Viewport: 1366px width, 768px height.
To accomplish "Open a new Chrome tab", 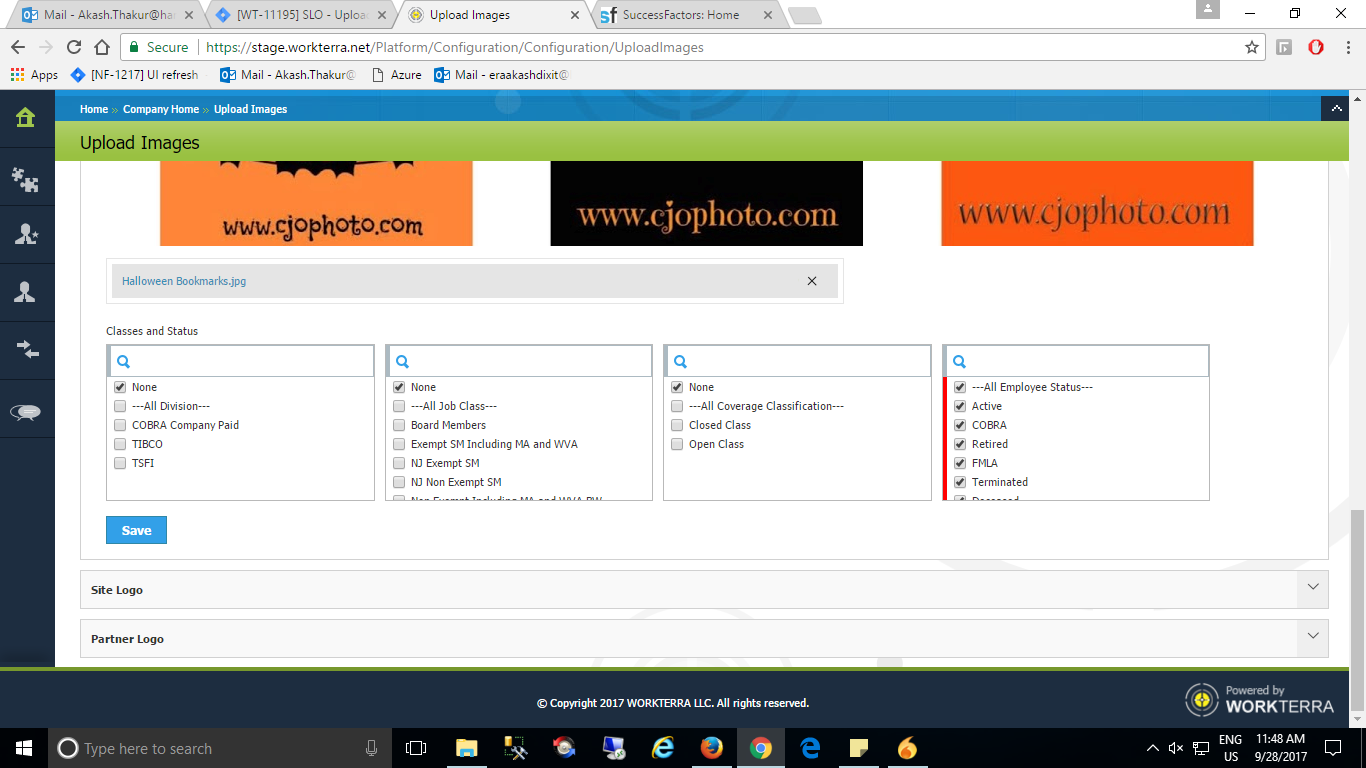I will (x=805, y=15).
